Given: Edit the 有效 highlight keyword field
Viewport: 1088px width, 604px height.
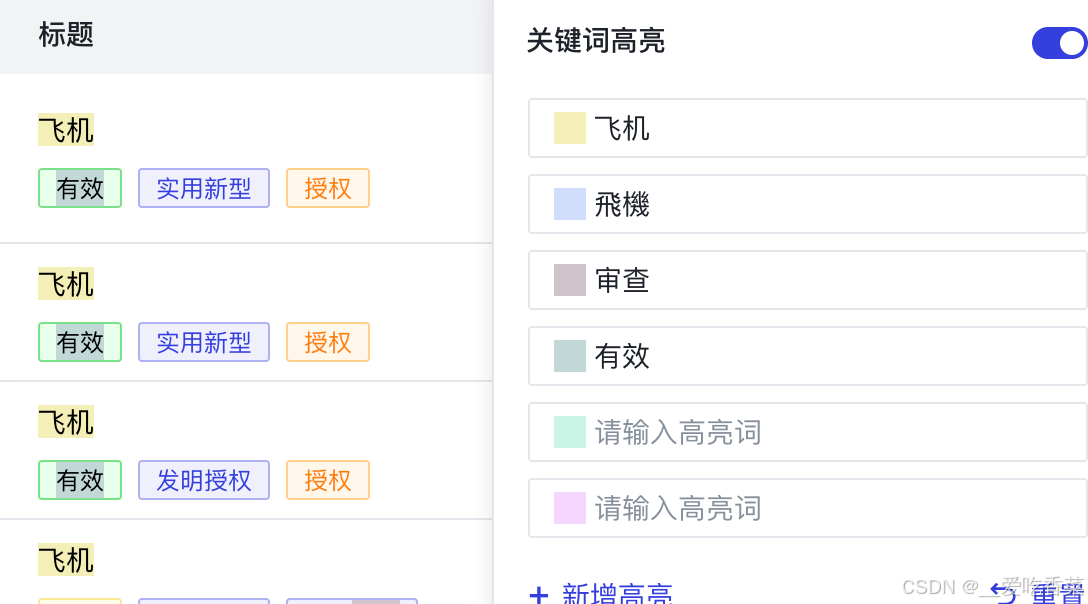Looking at the screenshot, I should tap(808, 356).
